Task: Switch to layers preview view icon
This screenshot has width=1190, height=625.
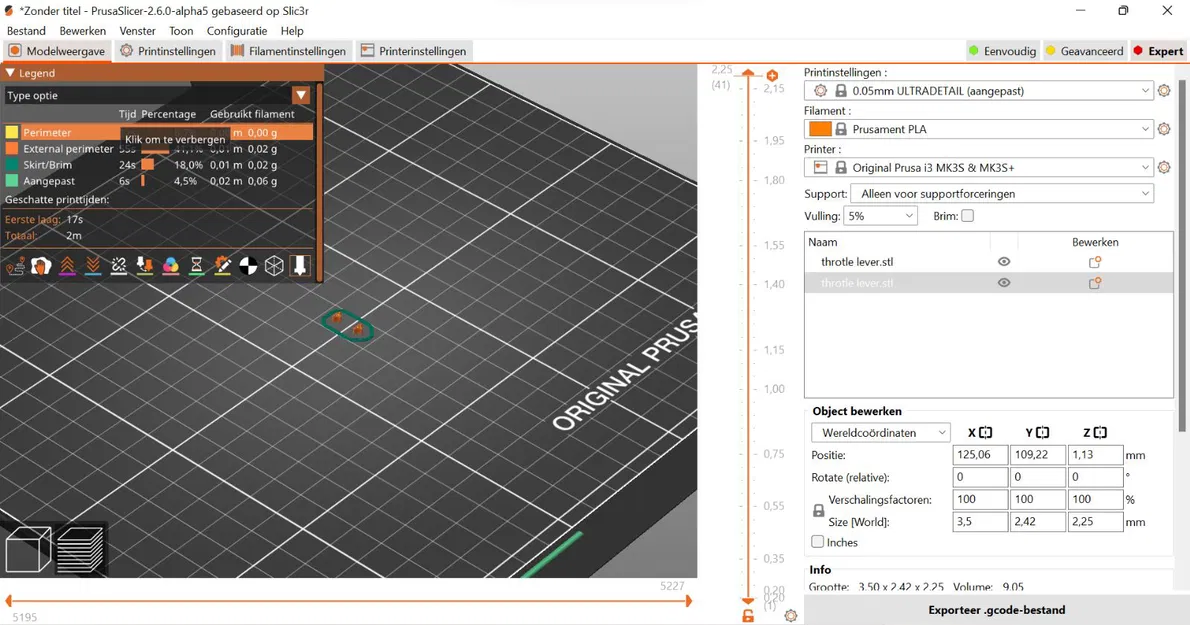Action: click(x=80, y=549)
